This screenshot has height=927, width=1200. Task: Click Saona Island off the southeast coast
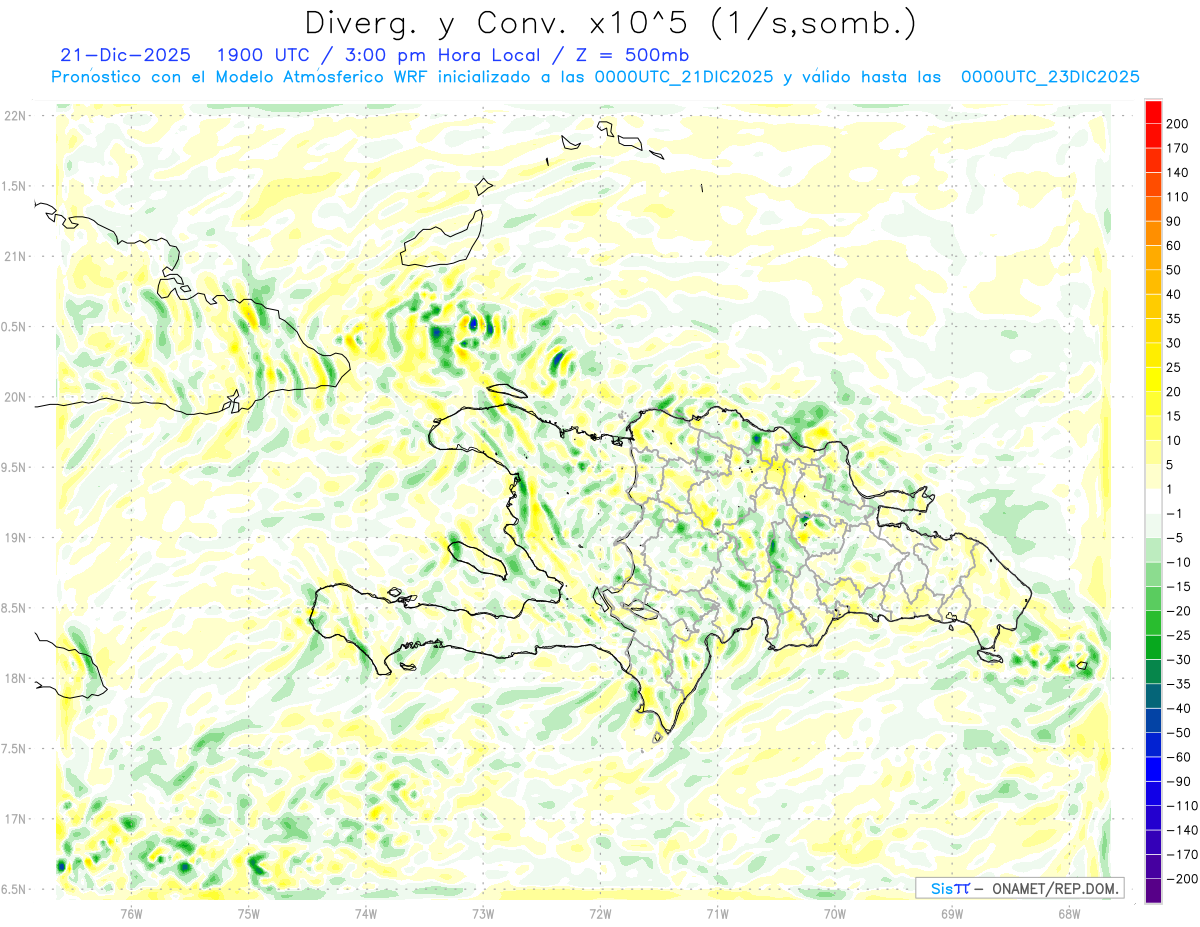tap(991, 656)
